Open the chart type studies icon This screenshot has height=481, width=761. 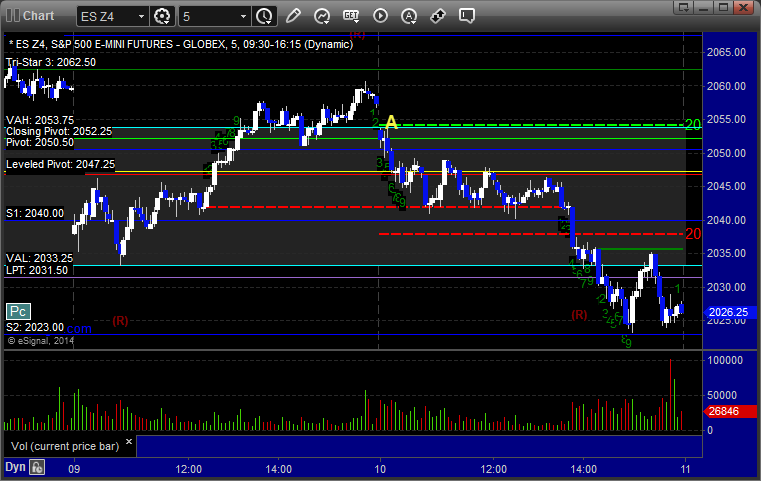pyautogui.click(x=322, y=16)
